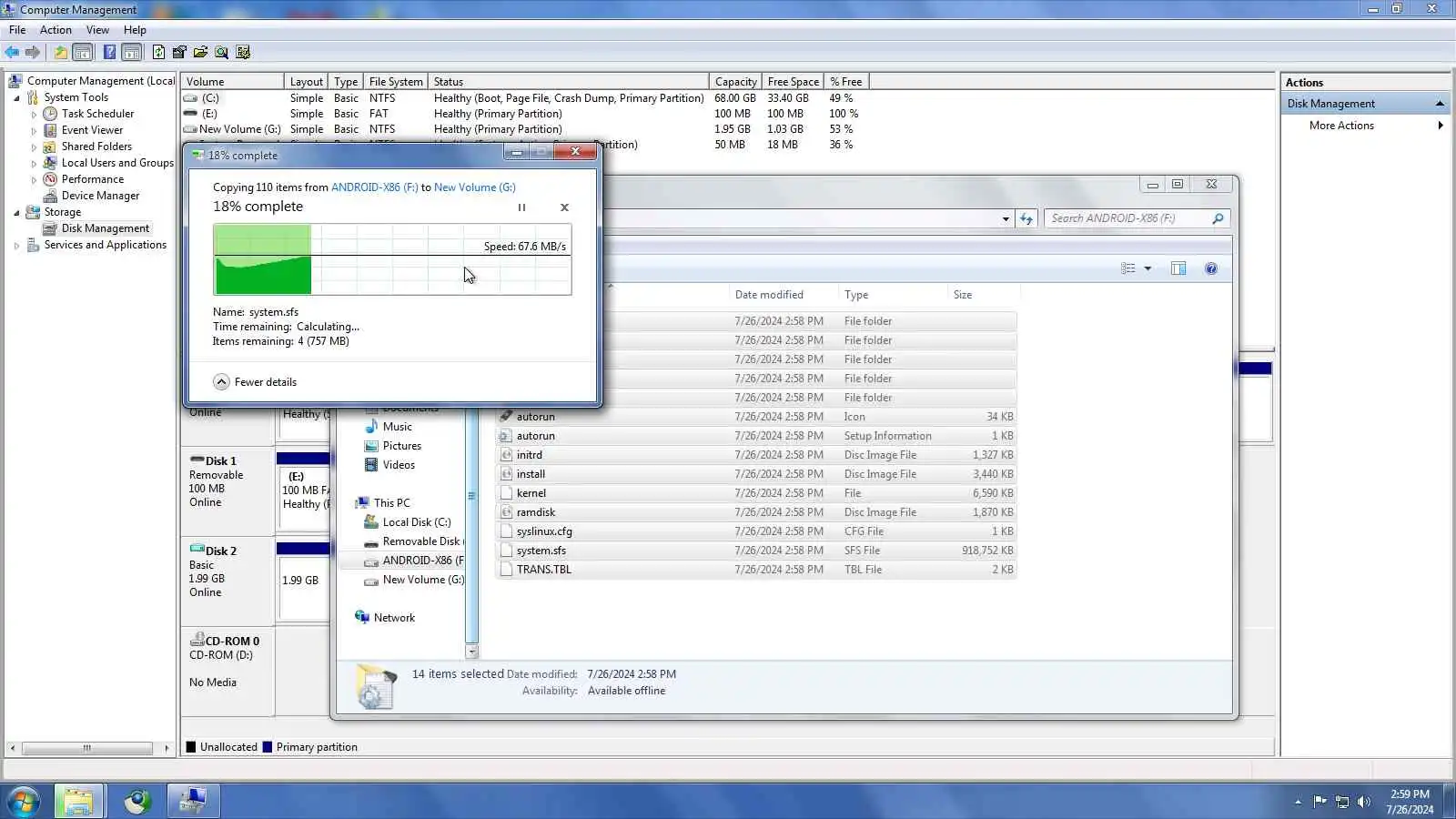This screenshot has height=819, width=1456.
Task: Open the view options dropdown arrow in Explorer
Action: [1148, 268]
